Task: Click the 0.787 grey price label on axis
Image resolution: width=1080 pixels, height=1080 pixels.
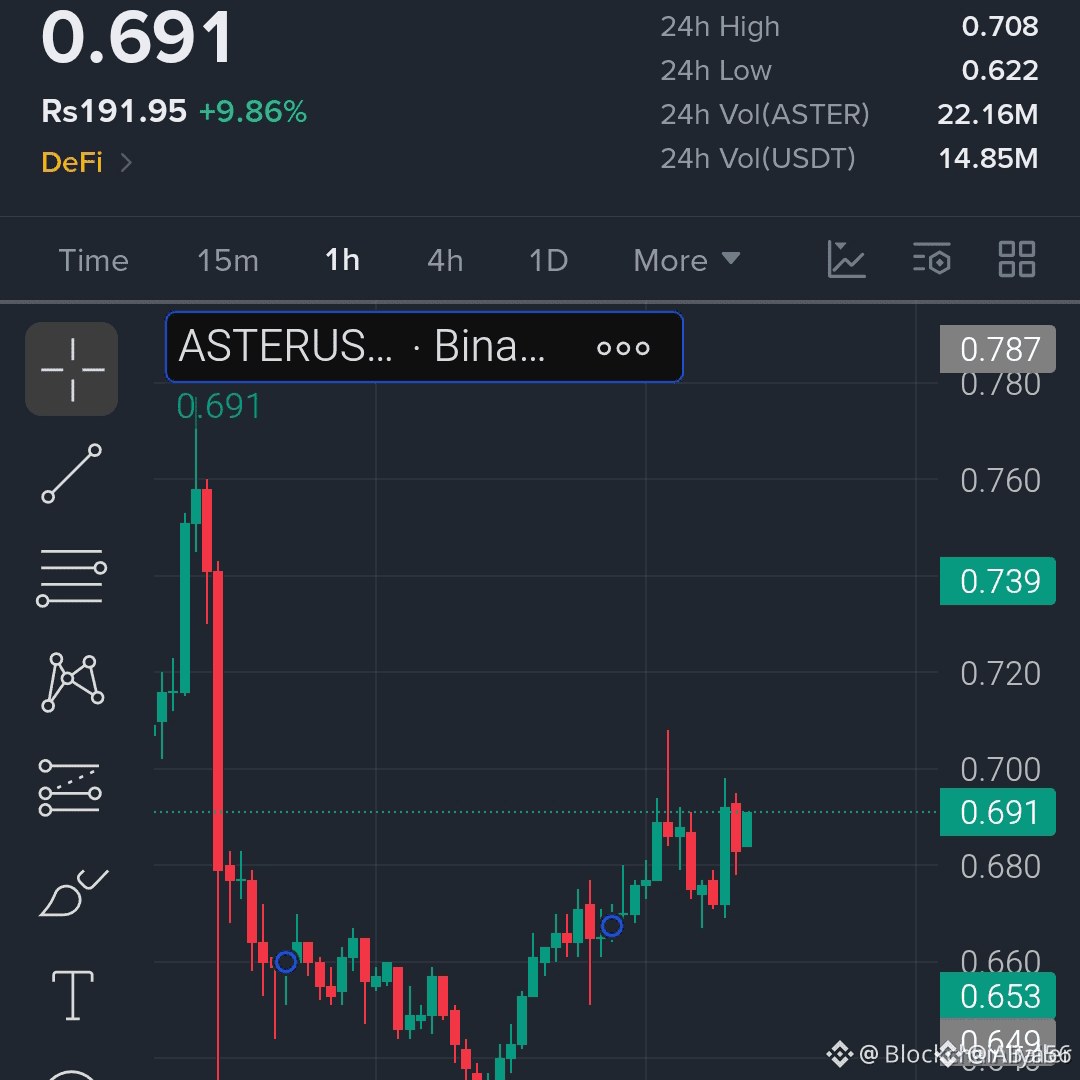Action: tap(998, 349)
